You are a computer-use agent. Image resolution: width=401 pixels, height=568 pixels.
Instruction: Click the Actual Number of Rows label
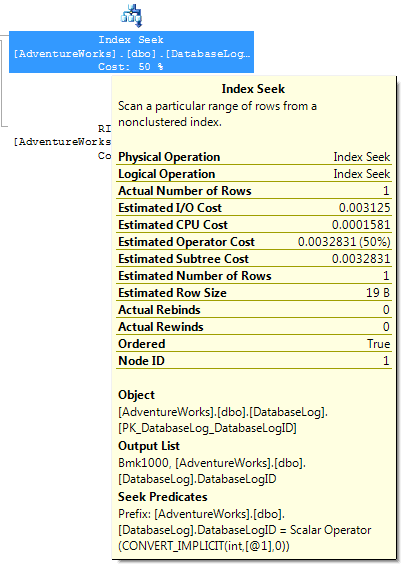pos(185,191)
